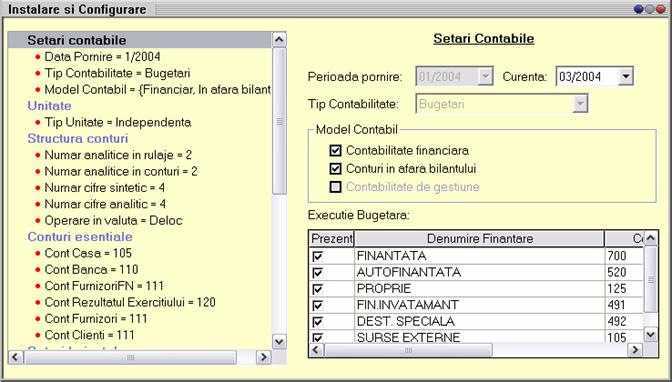Screen dimensions: 672x382
Task: Select Numar cifre analitic = 4 item
Action: 105,204
